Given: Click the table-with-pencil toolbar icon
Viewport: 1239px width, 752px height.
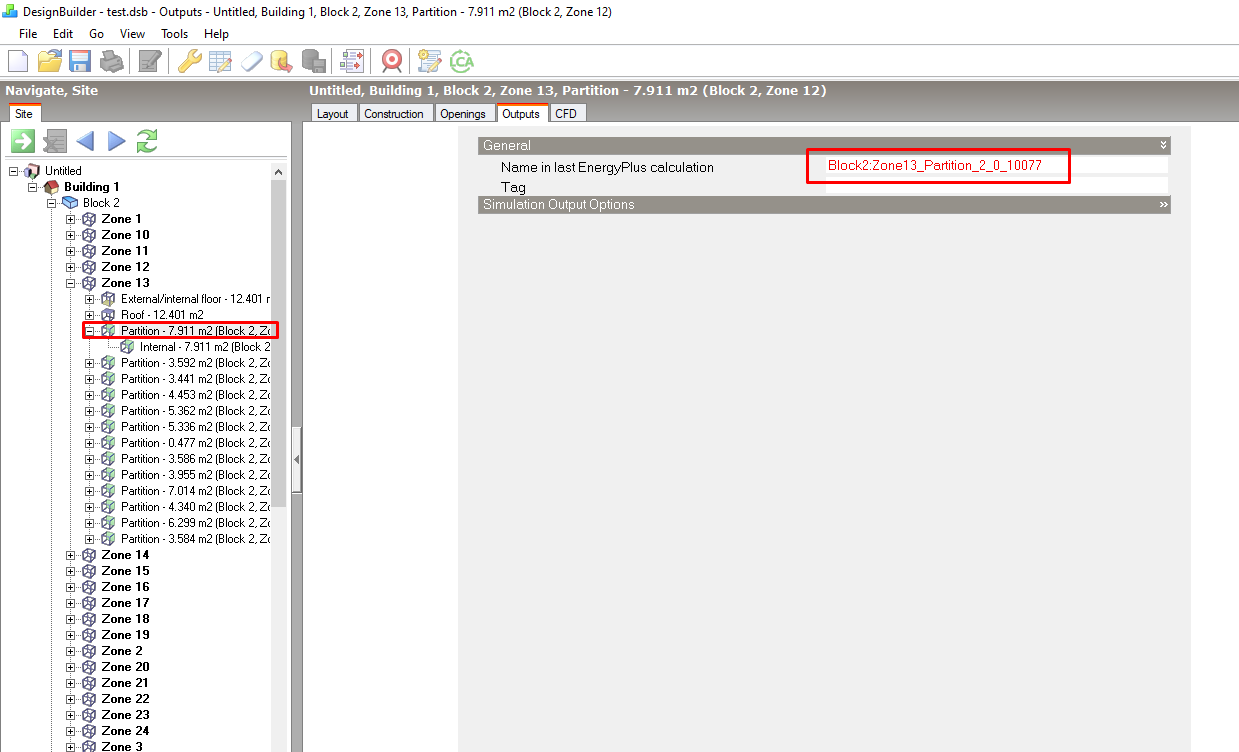Looking at the screenshot, I should coord(220,61).
